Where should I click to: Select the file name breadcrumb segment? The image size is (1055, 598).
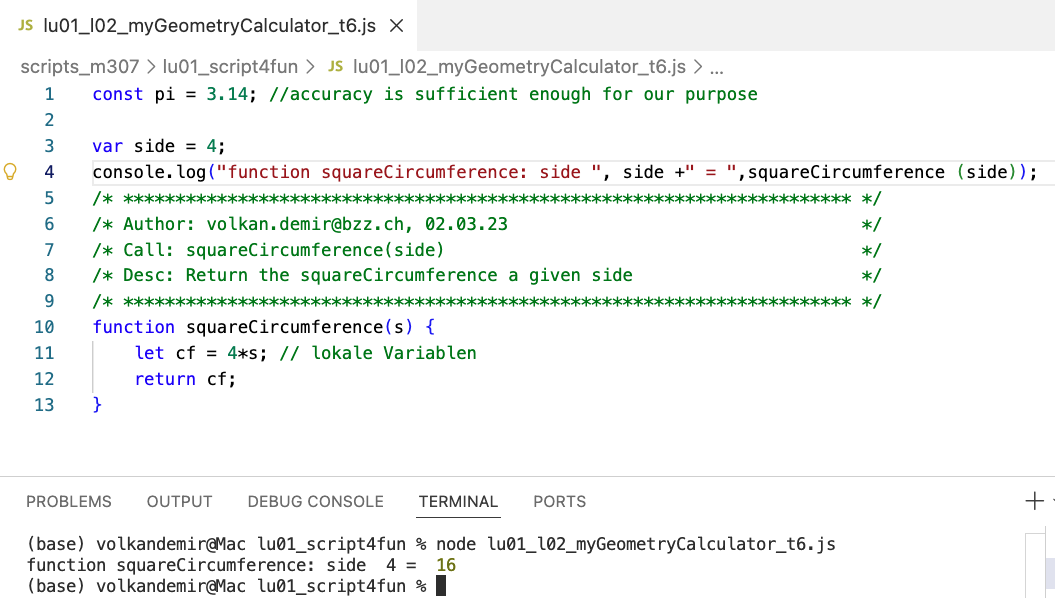(519, 67)
